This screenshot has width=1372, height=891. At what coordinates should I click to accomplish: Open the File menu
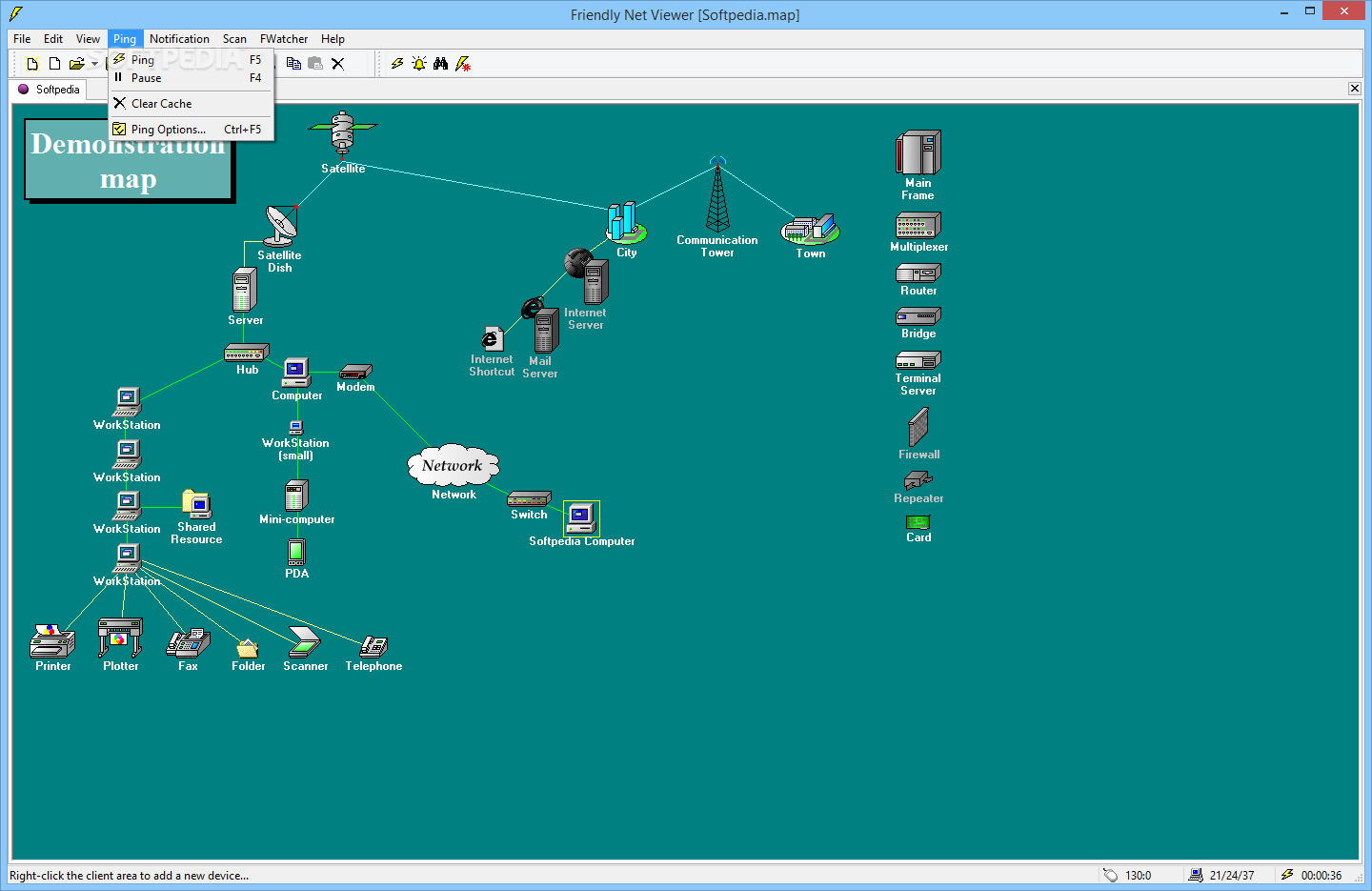[22, 39]
